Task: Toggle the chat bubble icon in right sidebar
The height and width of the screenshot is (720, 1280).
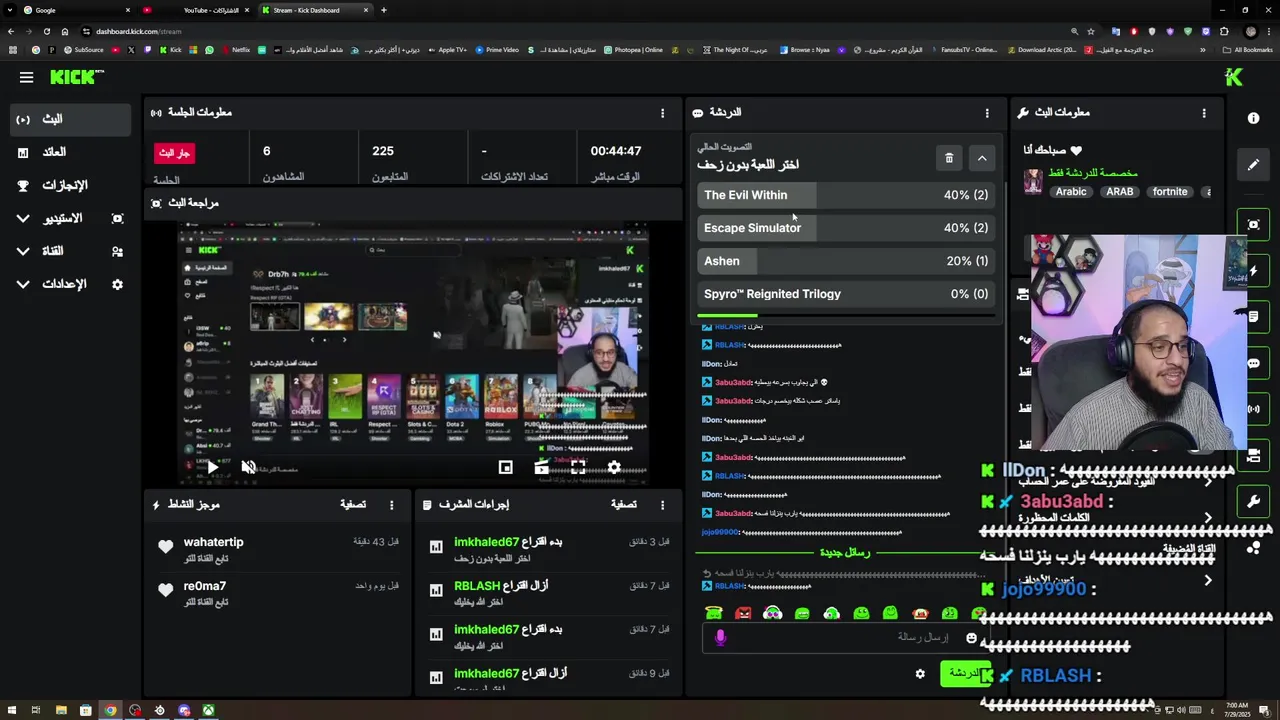Action: click(x=1253, y=363)
